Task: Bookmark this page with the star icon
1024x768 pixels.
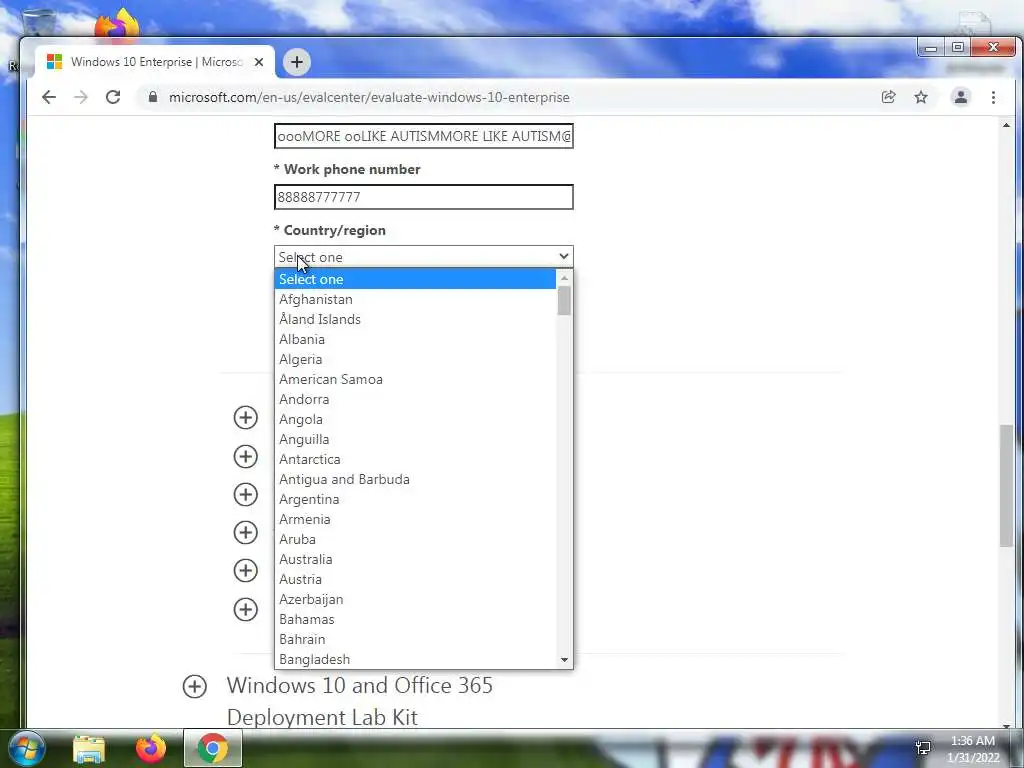Action: (921, 97)
